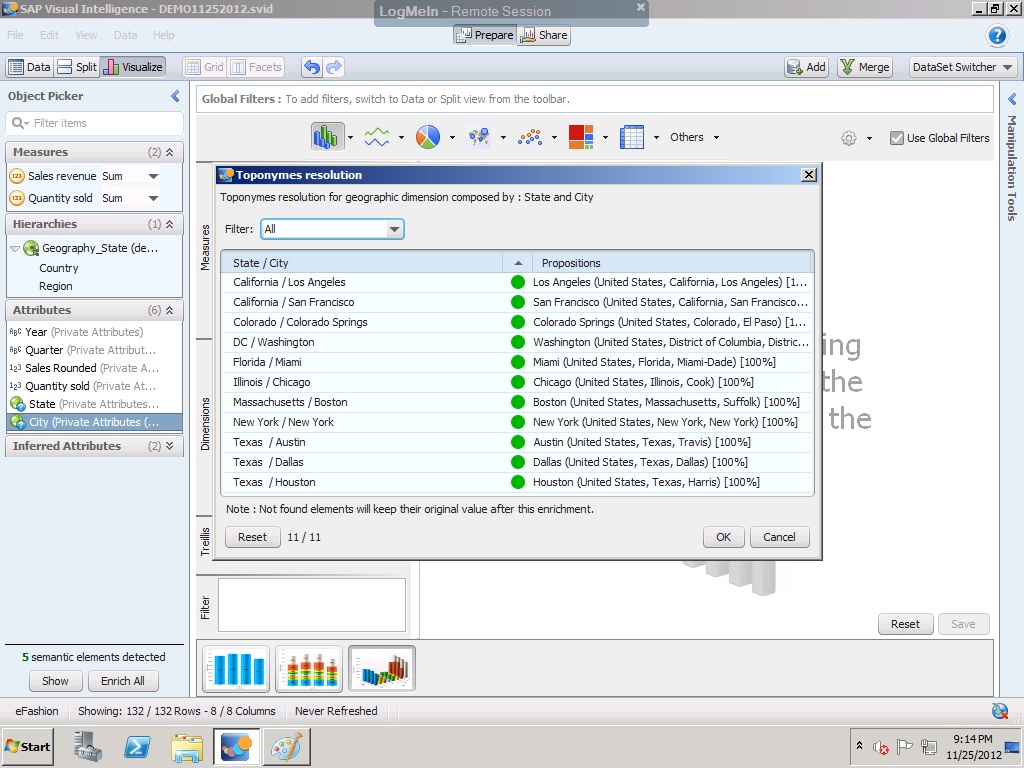Click the Undo arrow in toolbar
The height and width of the screenshot is (768, 1024).
coord(312,67)
